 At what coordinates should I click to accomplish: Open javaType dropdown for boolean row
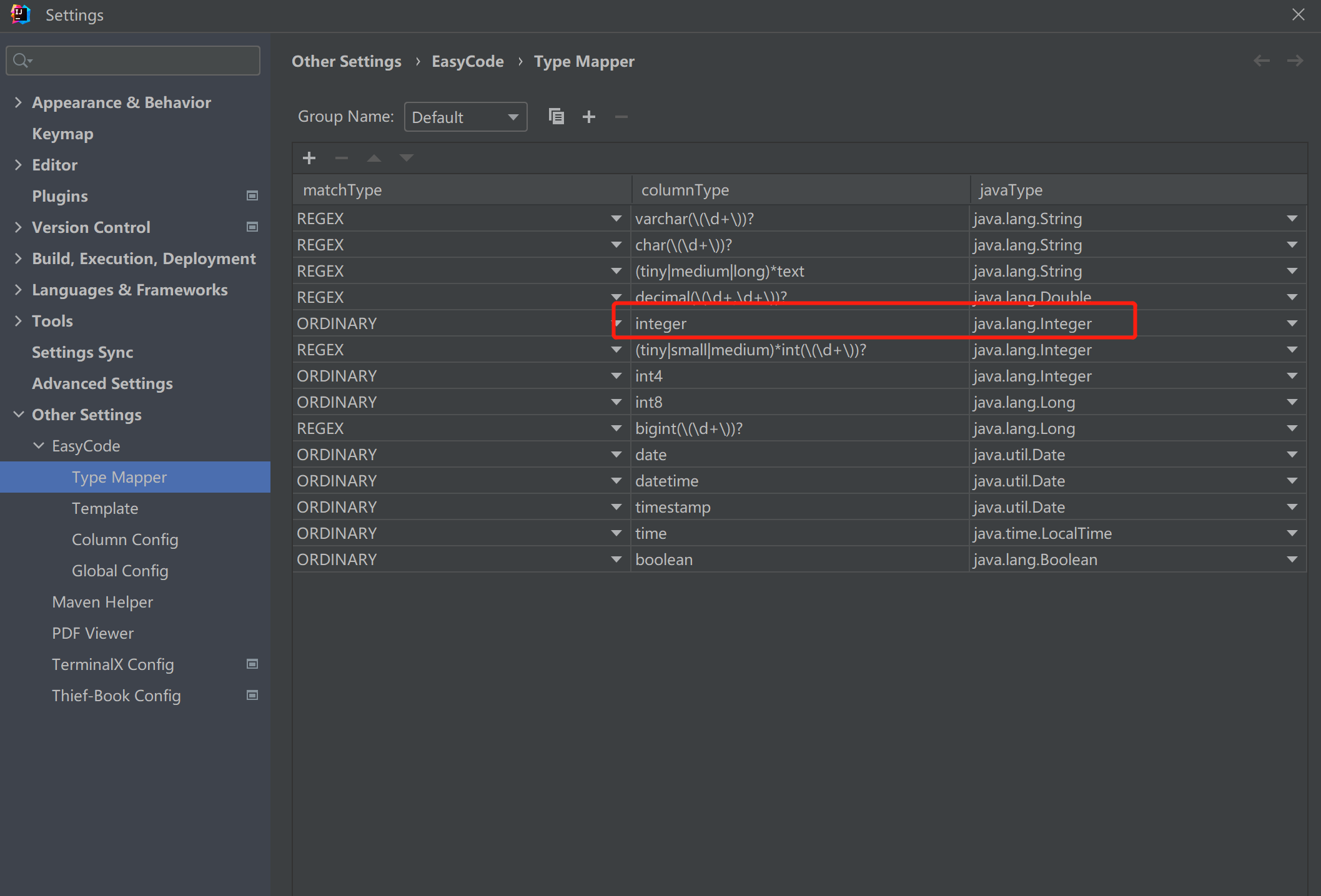pyautogui.click(x=1292, y=559)
